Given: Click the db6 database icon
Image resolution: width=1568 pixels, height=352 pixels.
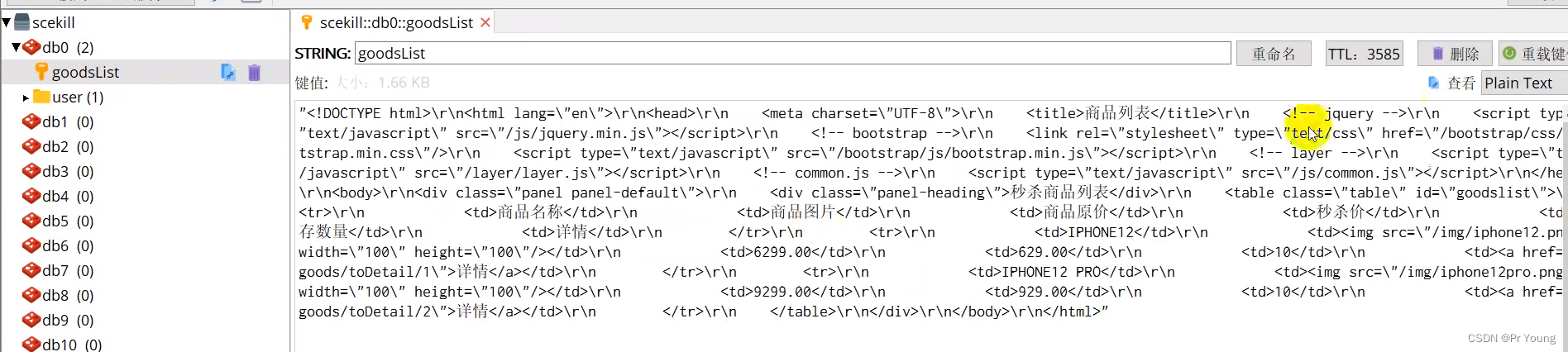Looking at the screenshot, I should 31,245.
